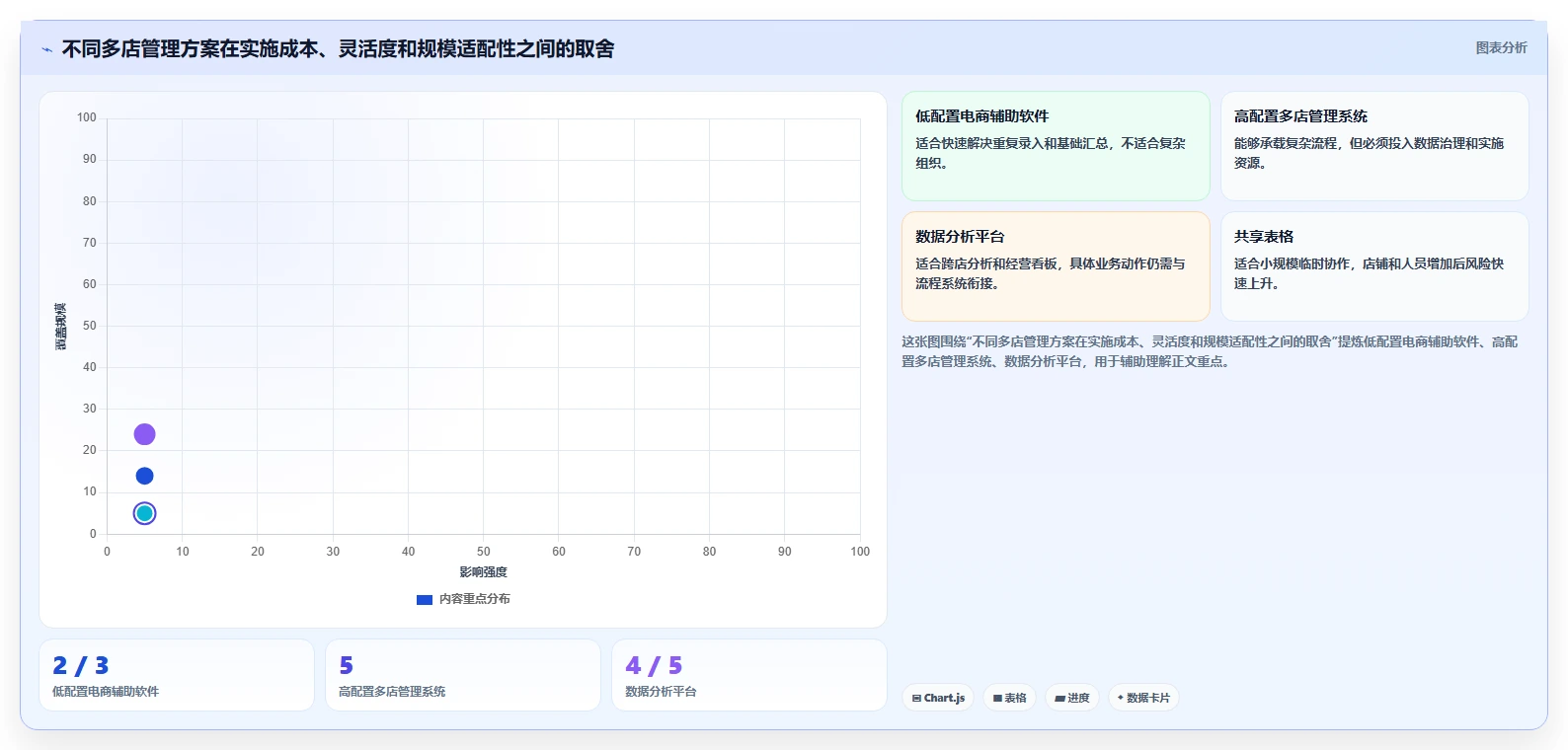Click the title icon before the heading
Image resolution: width=1568 pixels, height=750 pixels.
tap(46, 49)
